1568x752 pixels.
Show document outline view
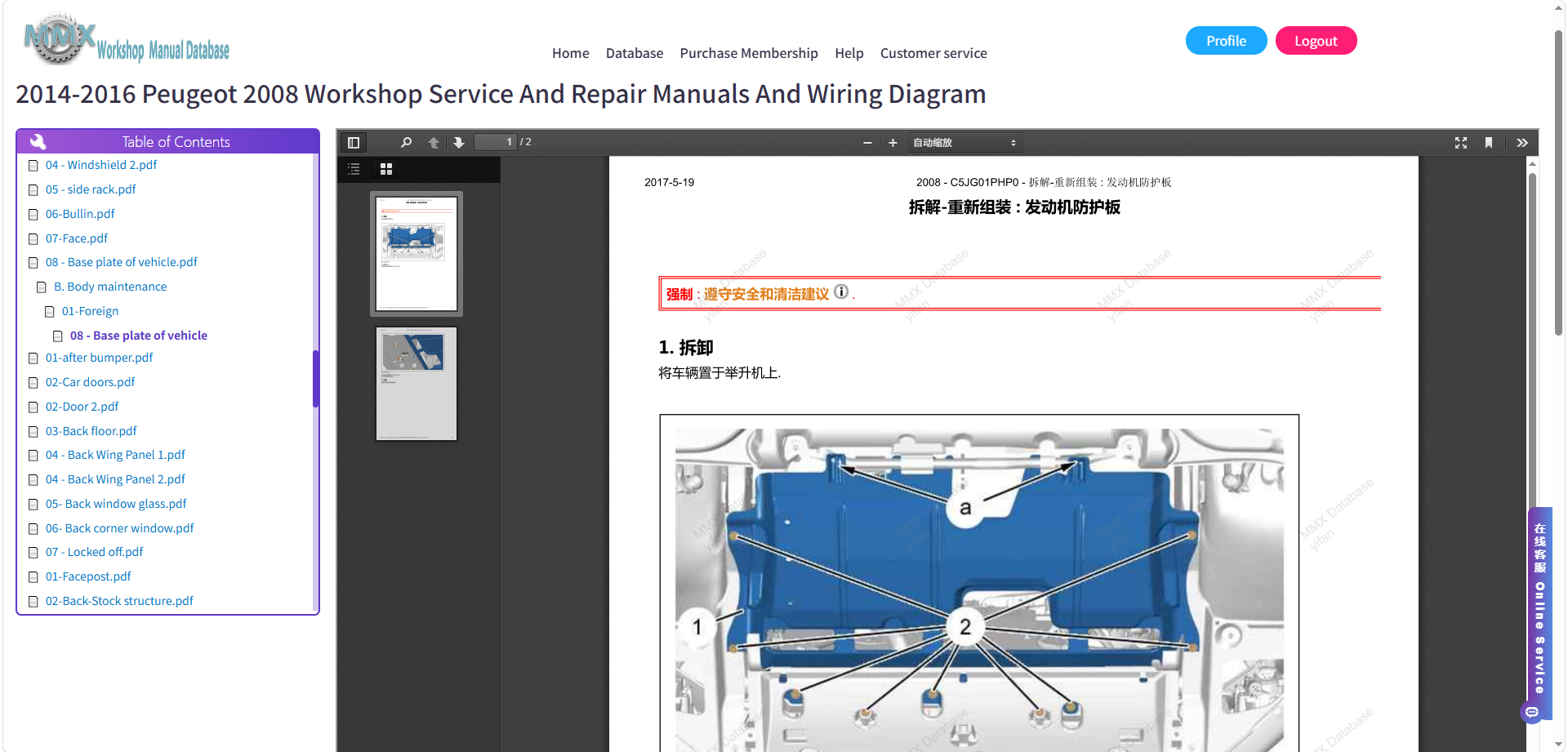[x=354, y=169]
